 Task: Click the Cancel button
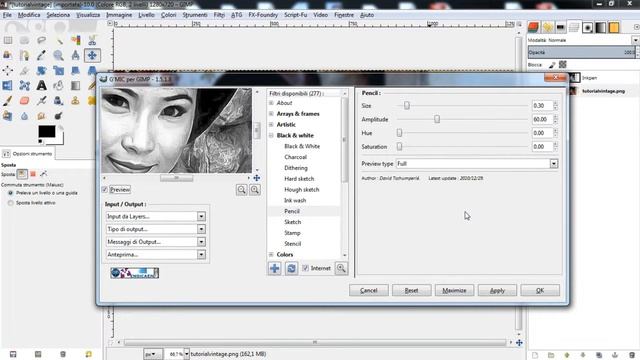[x=369, y=290]
